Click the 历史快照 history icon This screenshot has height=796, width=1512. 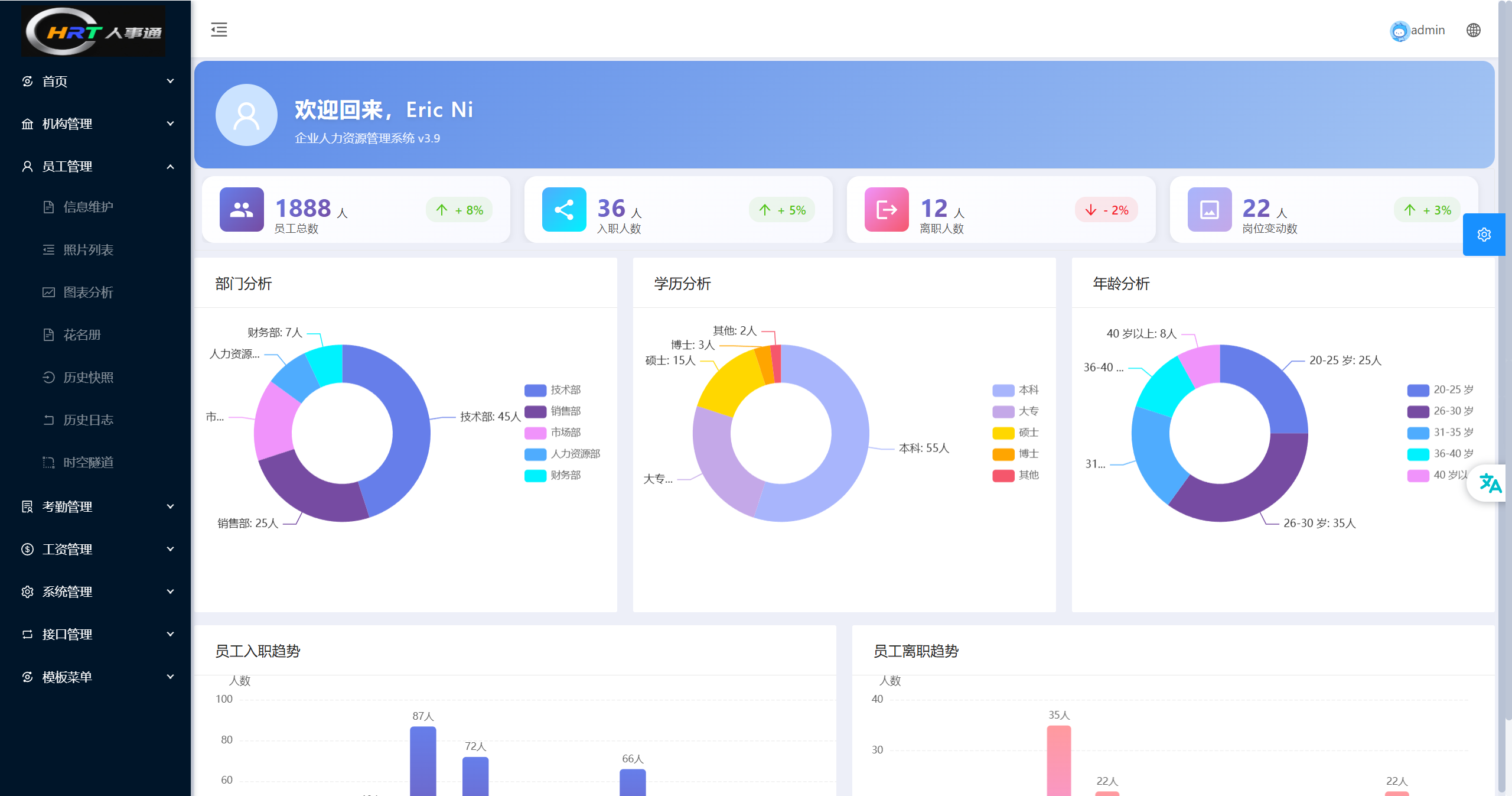(48, 377)
